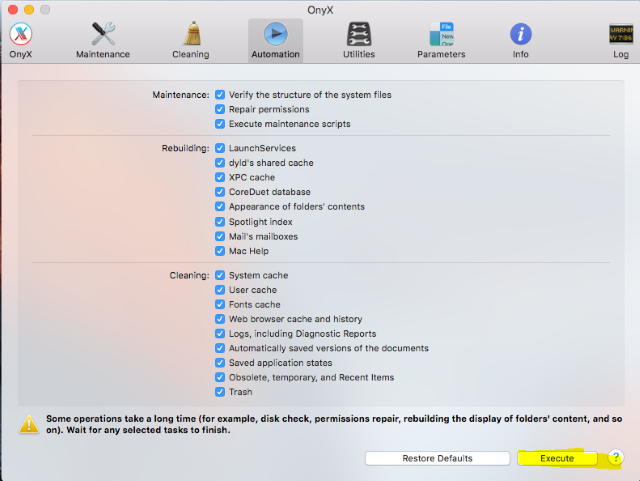Screen dimensions: 640x481
Task: Click the Info toolbar label
Action: tap(520, 54)
